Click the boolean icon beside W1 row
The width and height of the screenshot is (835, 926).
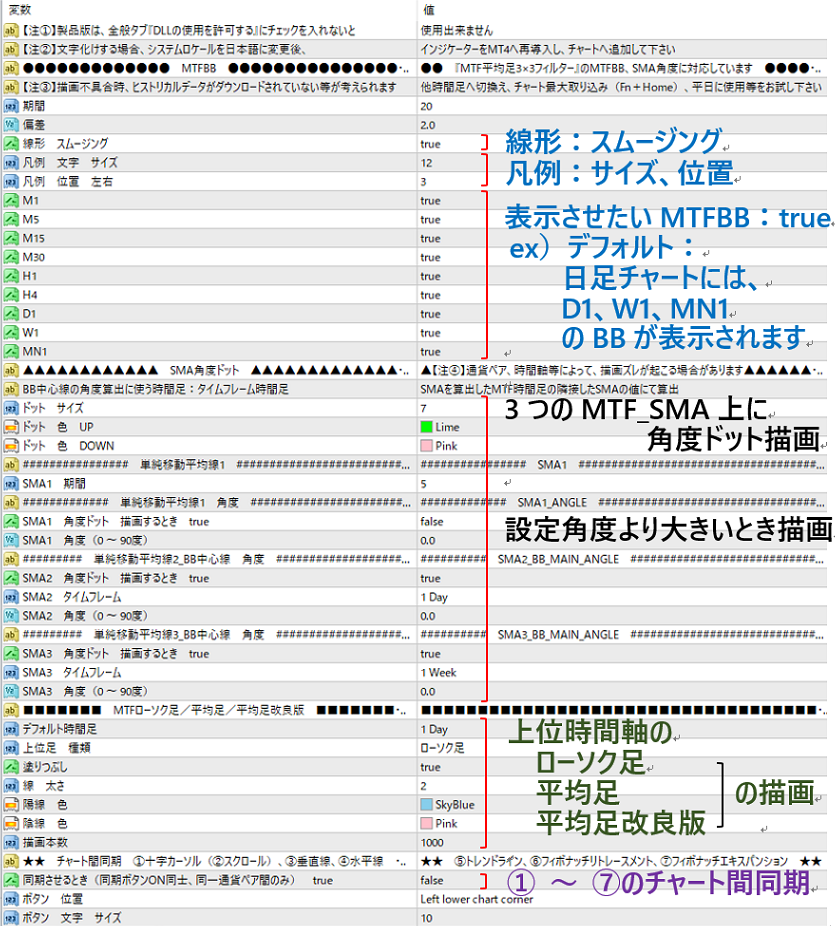click(11, 332)
